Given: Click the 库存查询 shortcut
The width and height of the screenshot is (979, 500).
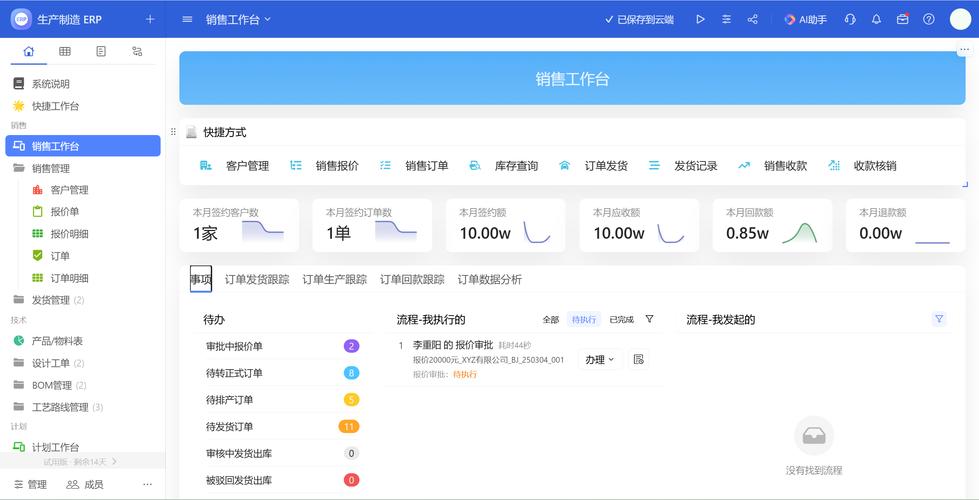Looking at the screenshot, I should [x=503, y=166].
